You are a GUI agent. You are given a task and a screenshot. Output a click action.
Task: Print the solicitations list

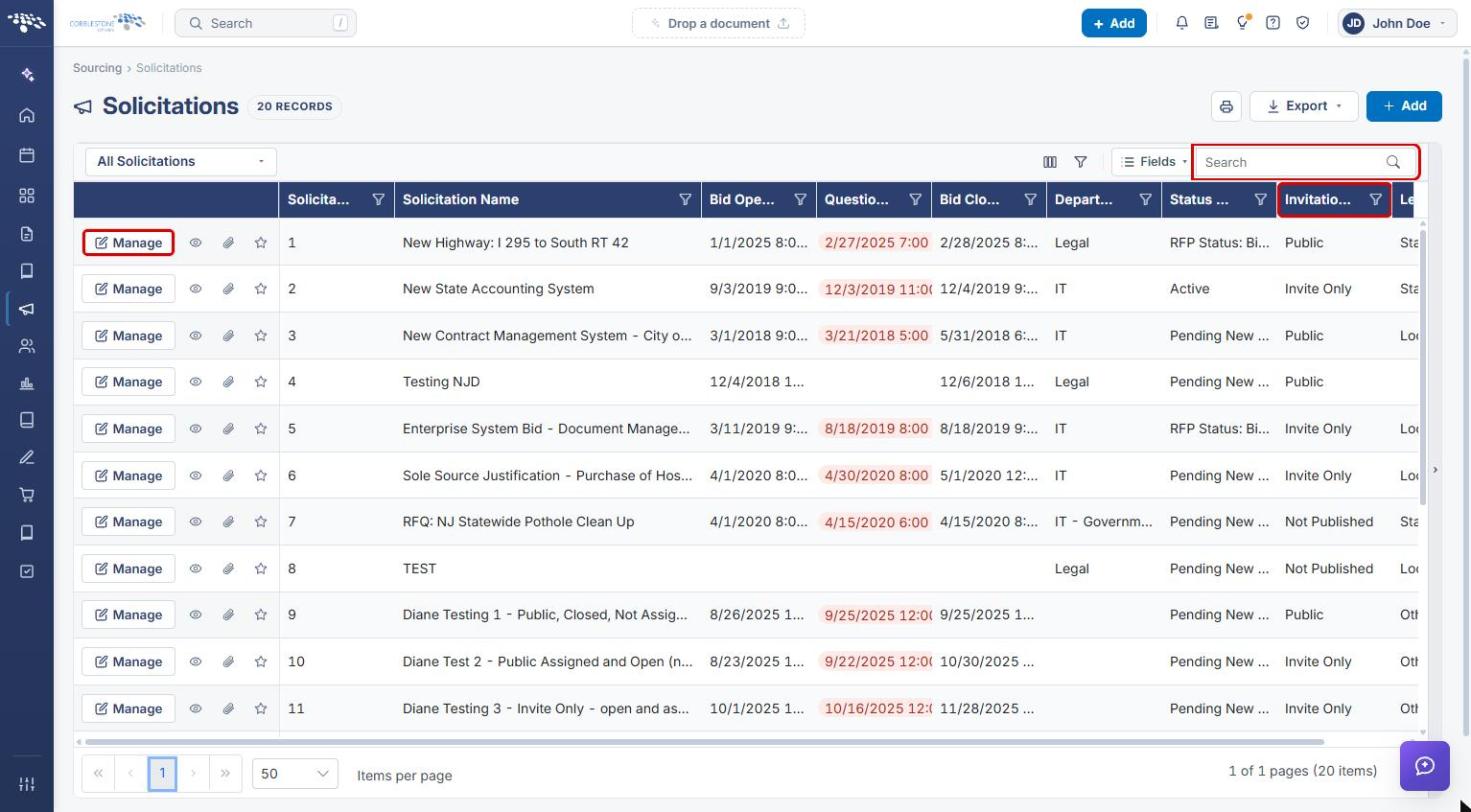(x=1226, y=106)
